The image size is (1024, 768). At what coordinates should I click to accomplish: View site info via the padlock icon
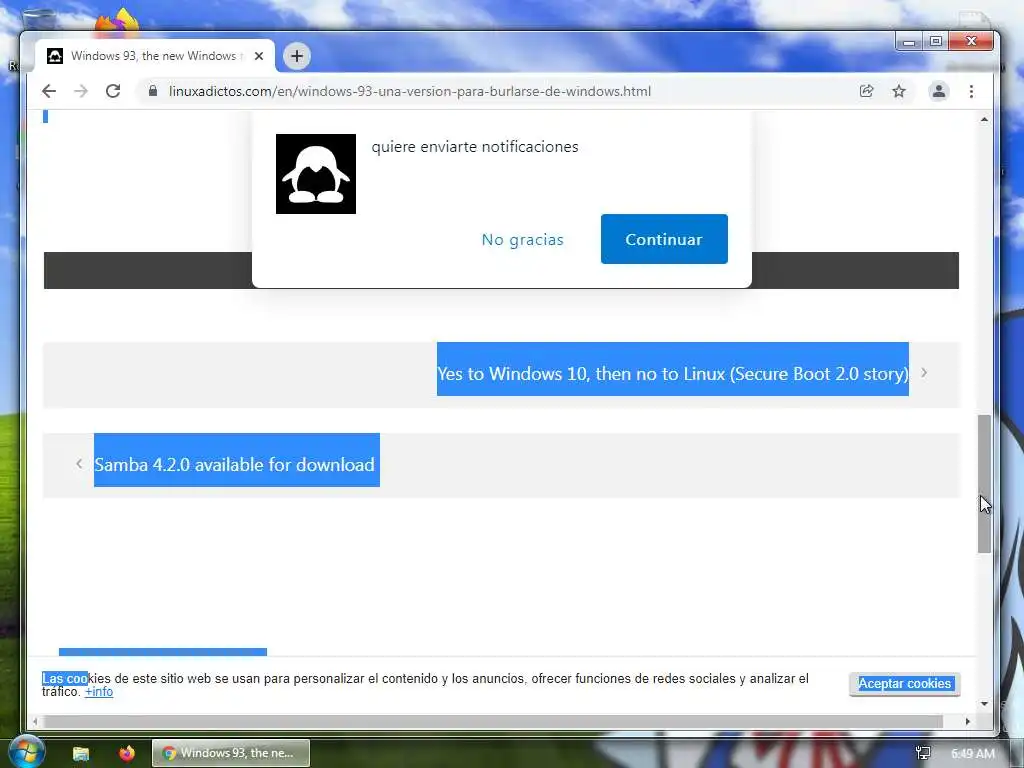pos(153,91)
